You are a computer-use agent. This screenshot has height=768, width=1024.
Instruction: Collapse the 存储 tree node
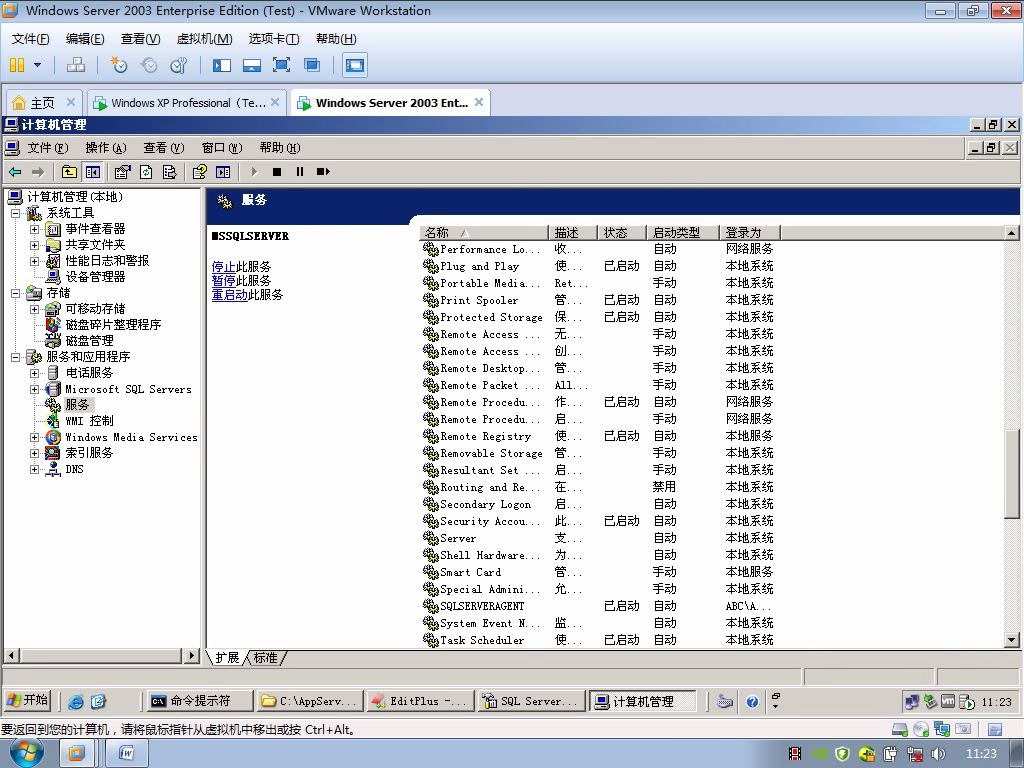(x=16, y=293)
